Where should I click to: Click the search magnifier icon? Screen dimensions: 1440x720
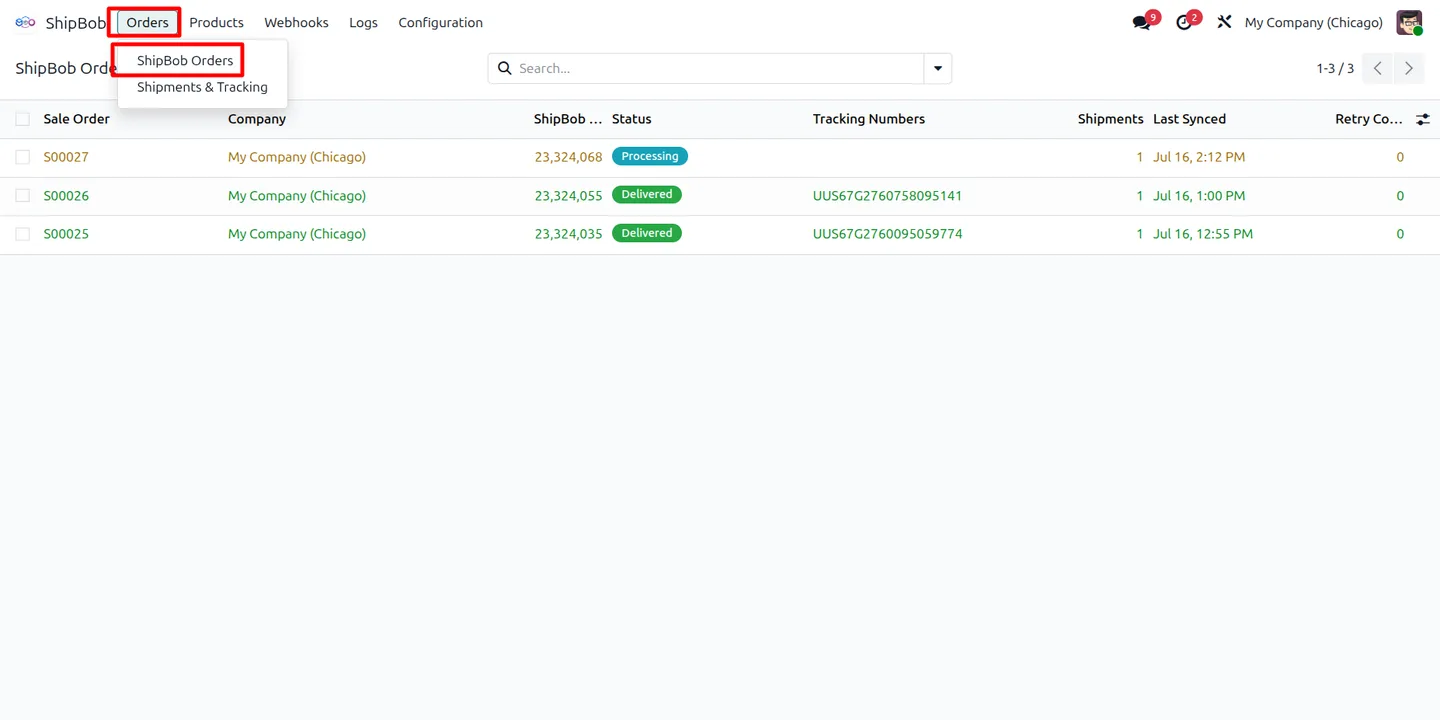[505, 68]
